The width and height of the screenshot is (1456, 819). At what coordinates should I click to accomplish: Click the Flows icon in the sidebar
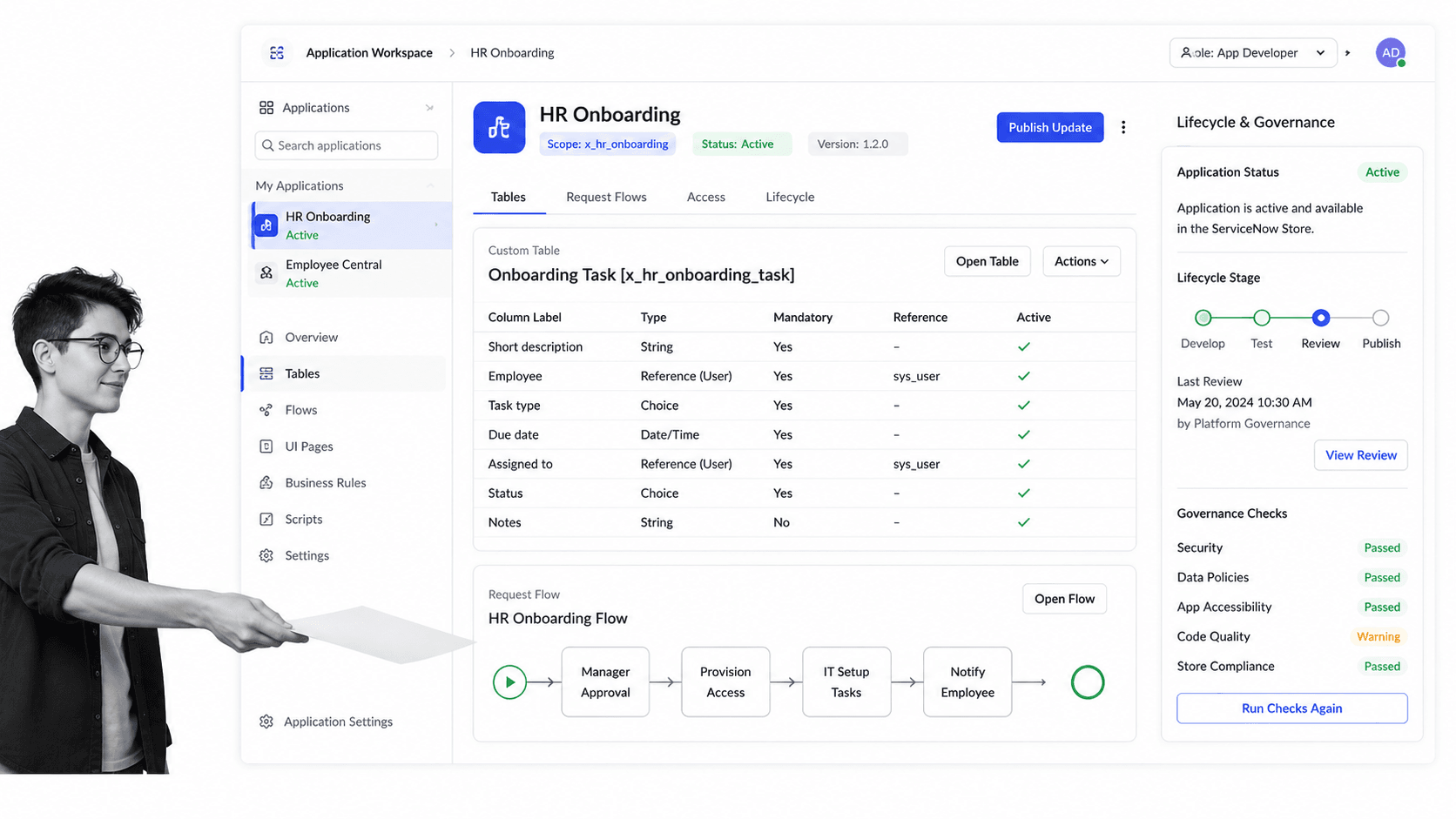[266, 410]
